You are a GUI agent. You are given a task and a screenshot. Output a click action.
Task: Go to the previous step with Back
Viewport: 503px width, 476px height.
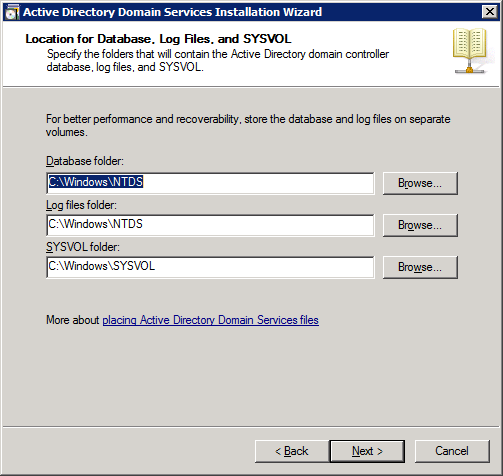[x=292, y=451]
